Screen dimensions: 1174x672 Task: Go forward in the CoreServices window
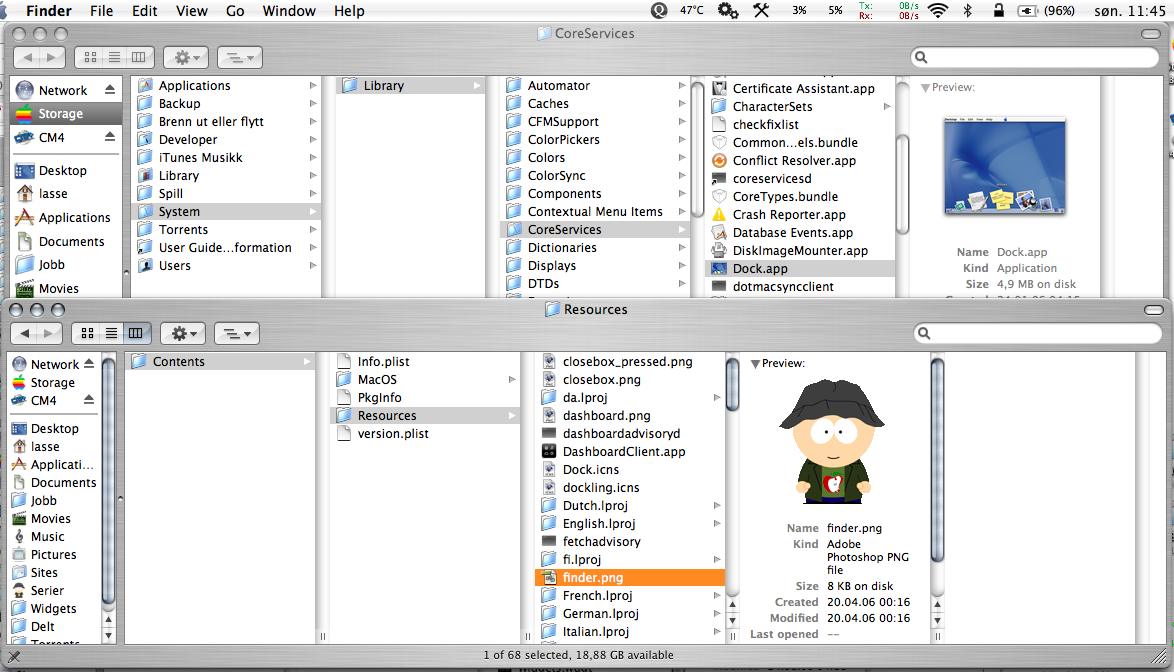[x=52, y=57]
